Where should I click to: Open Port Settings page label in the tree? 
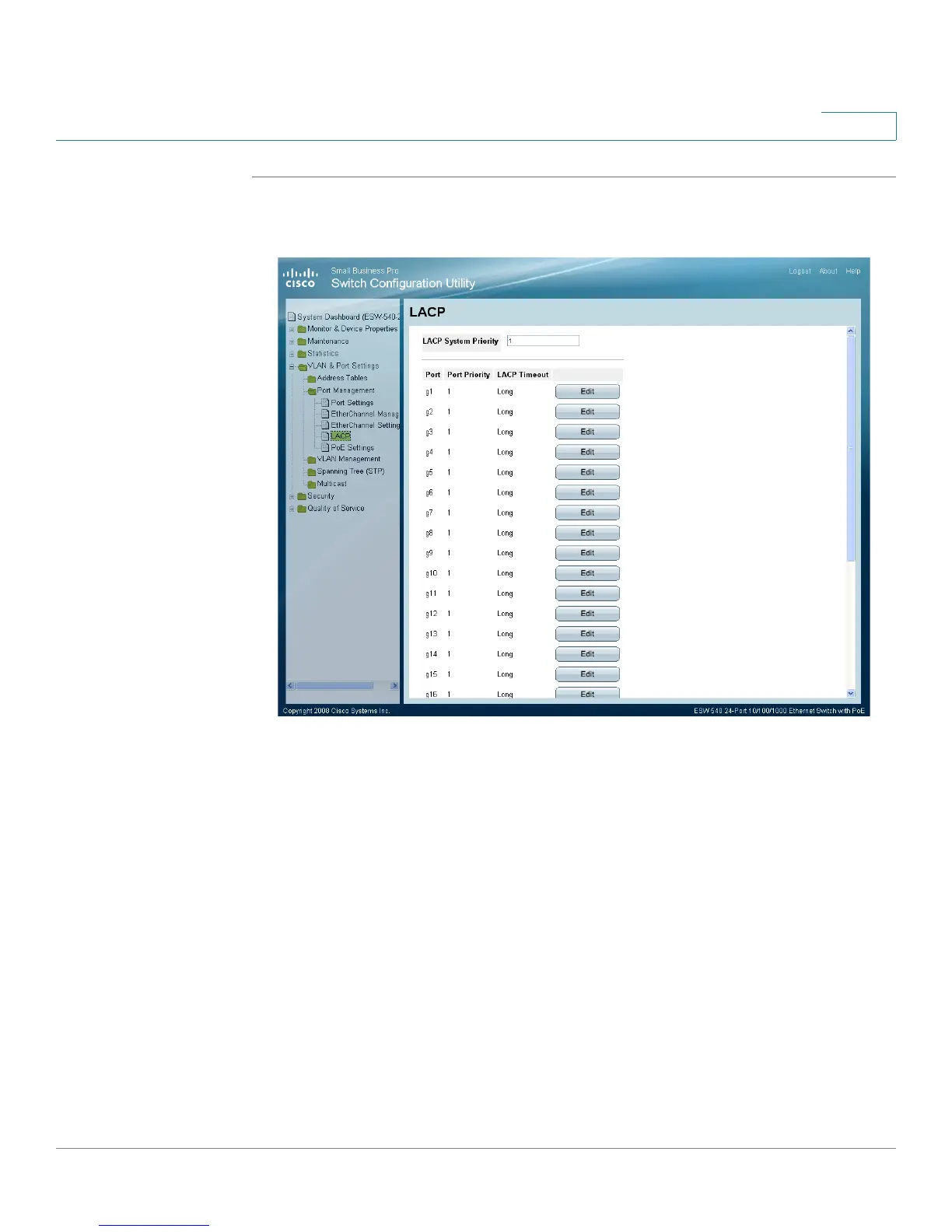point(352,403)
